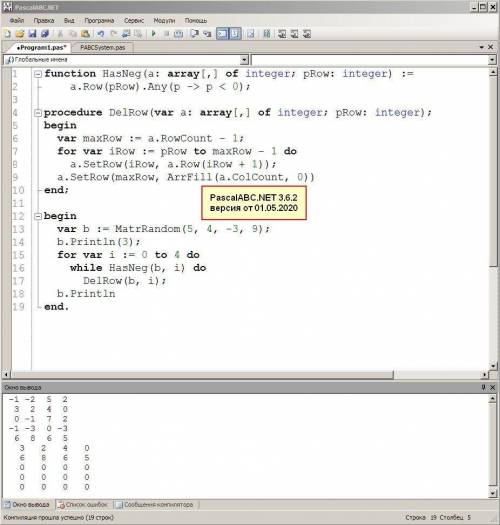Screen dimensions: 500x525
Task: Open the Список ошибок tab
Action: (84, 504)
